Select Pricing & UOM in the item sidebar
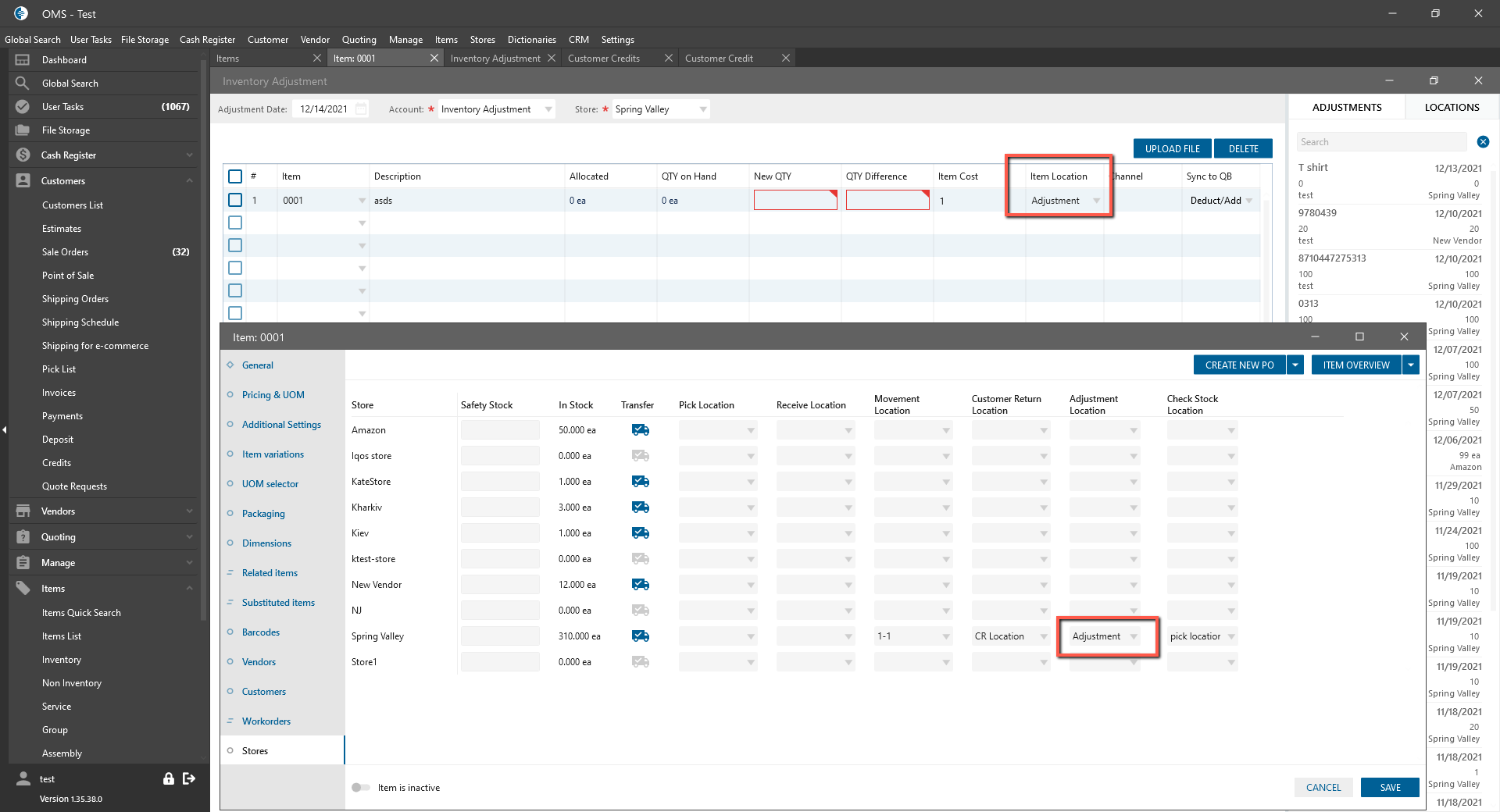The image size is (1500, 812). pyautogui.click(x=273, y=395)
